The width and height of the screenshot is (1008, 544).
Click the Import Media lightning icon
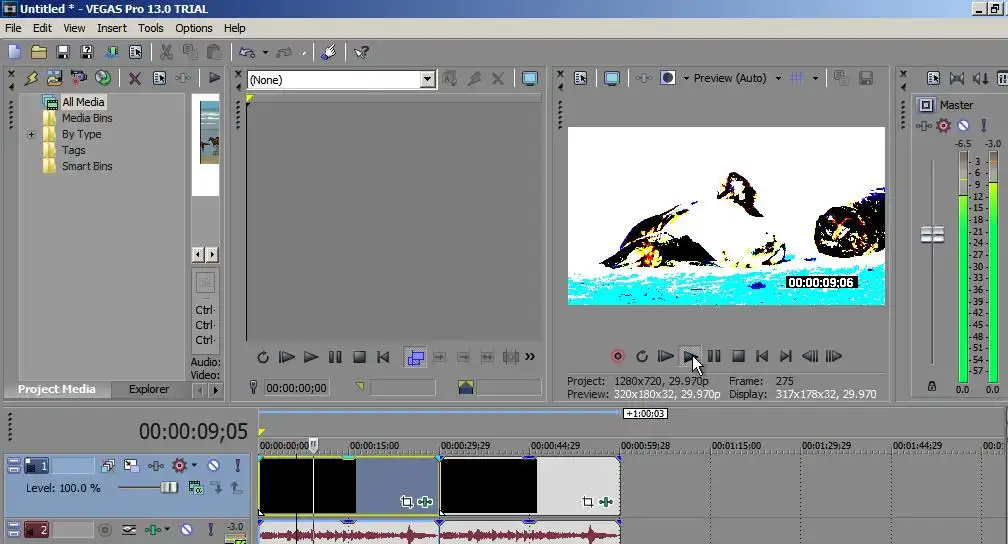tap(31, 78)
